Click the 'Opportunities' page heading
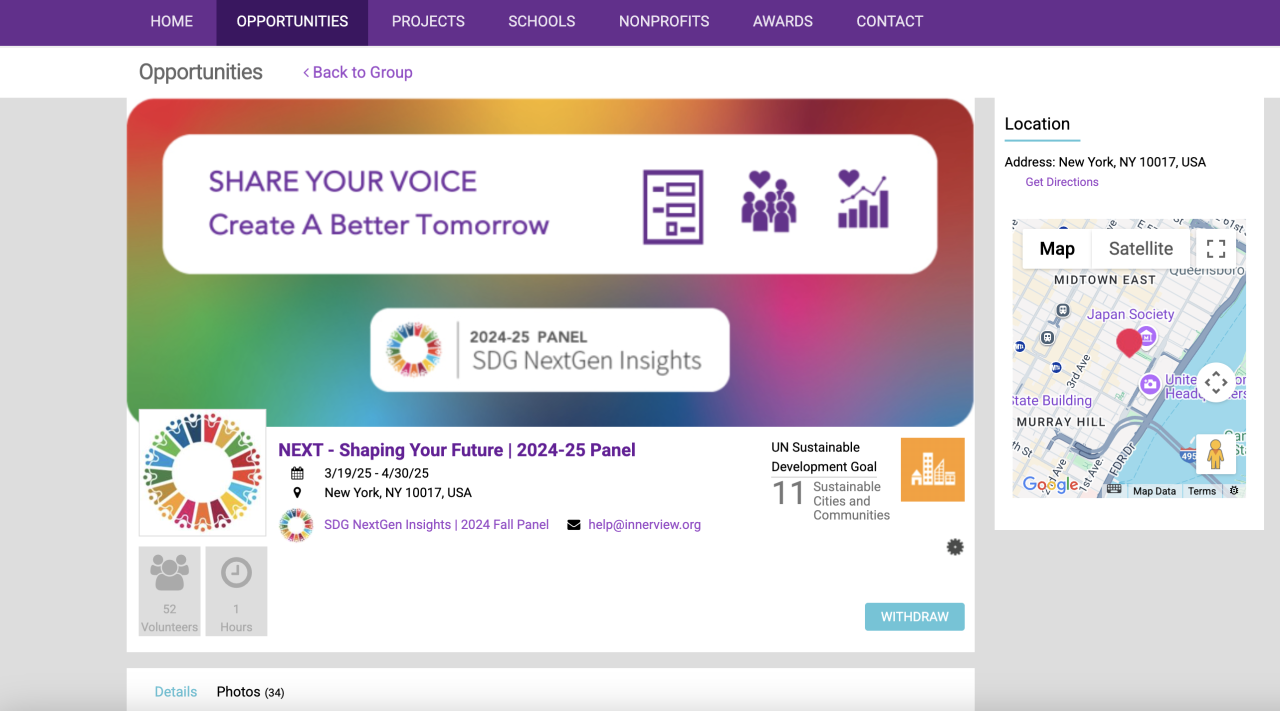Viewport: 1280px width, 711px height. click(201, 72)
